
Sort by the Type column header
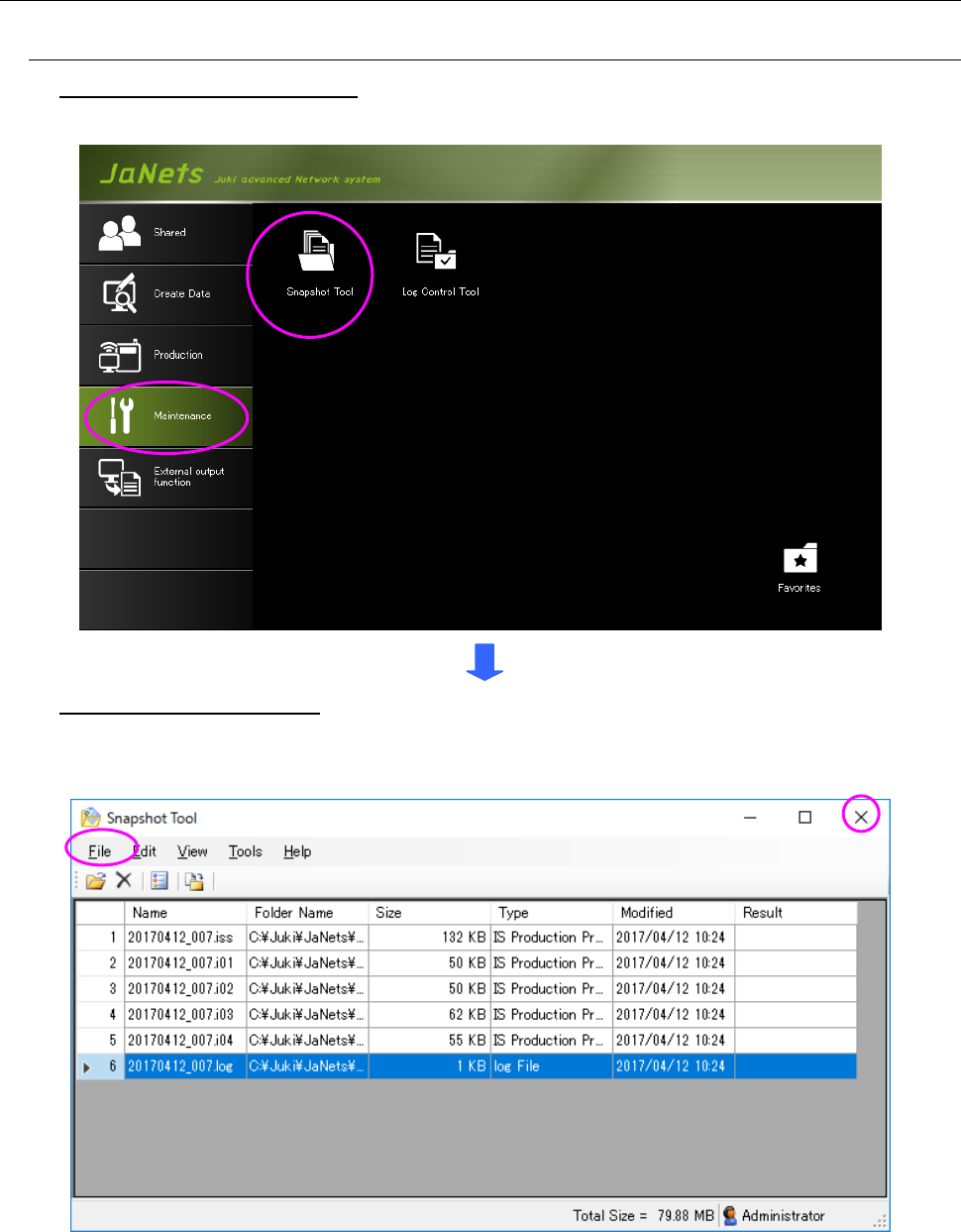coord(551,913)
